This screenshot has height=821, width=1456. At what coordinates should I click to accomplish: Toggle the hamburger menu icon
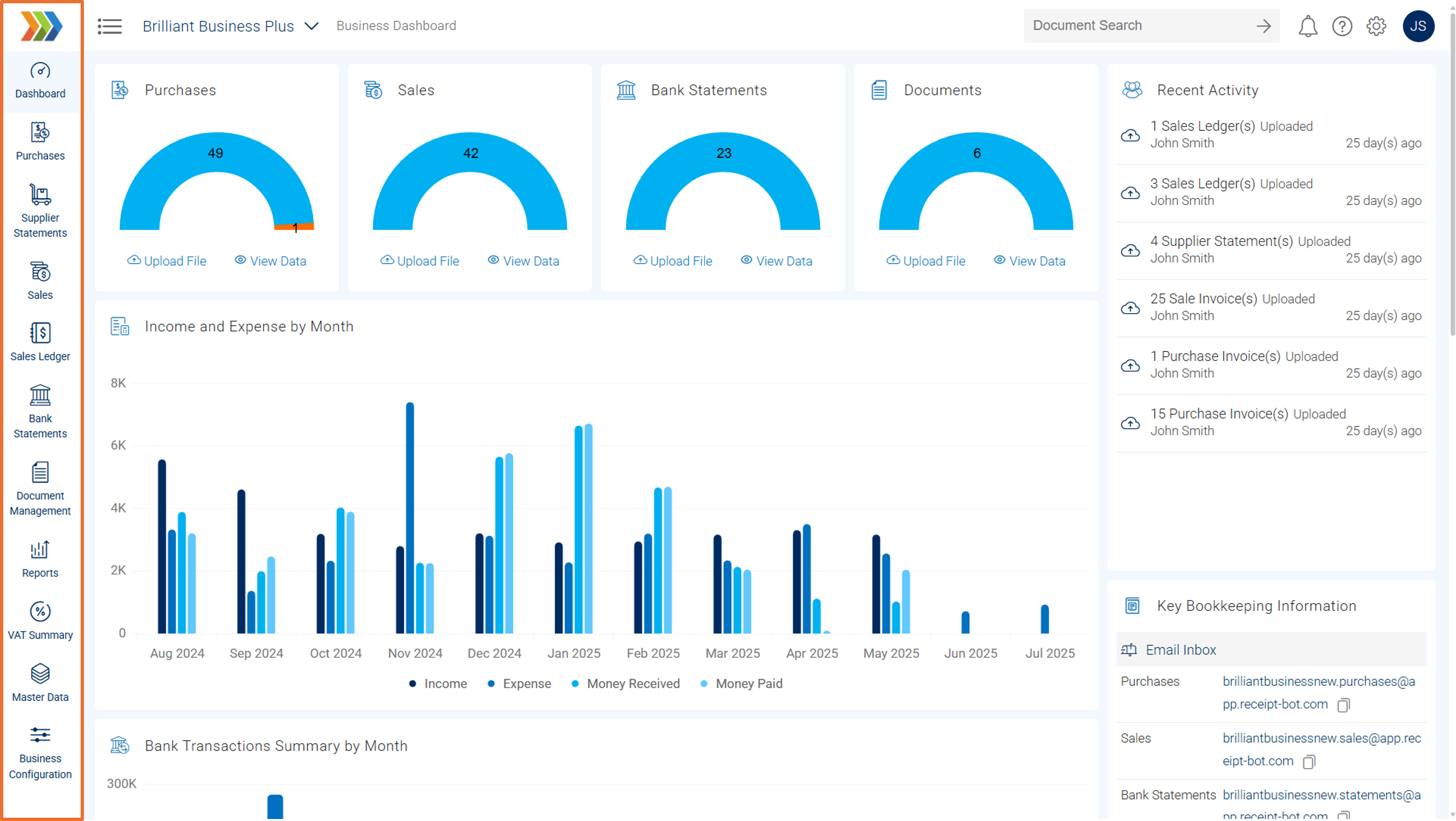click(x=110, y=26)
